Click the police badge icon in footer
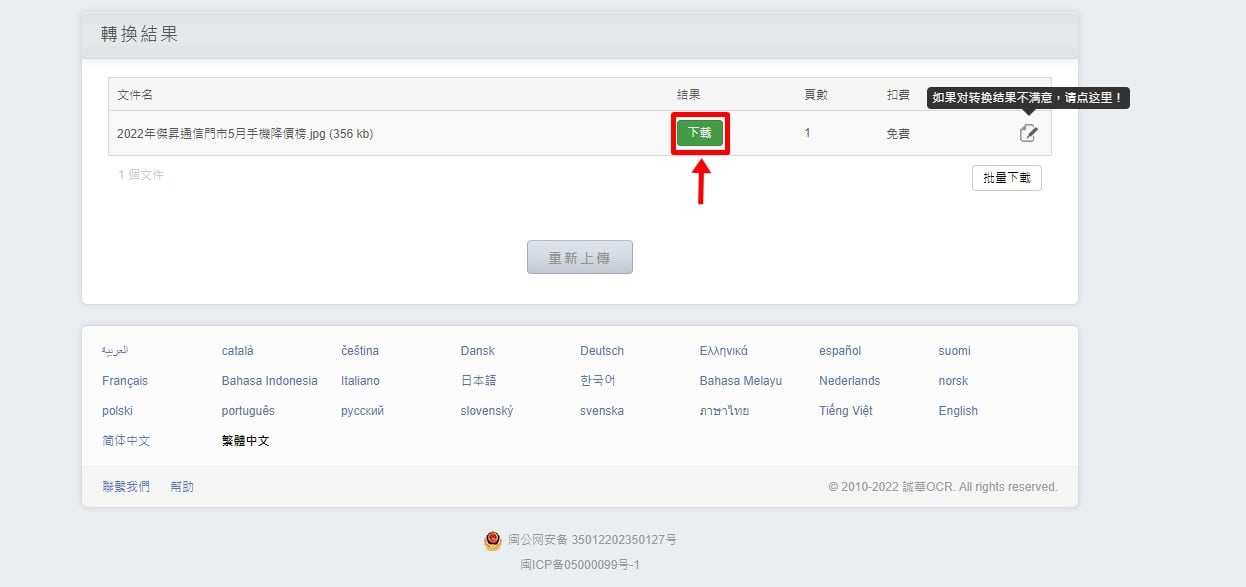Screen dimensions: 1246x587 point(492,541)
